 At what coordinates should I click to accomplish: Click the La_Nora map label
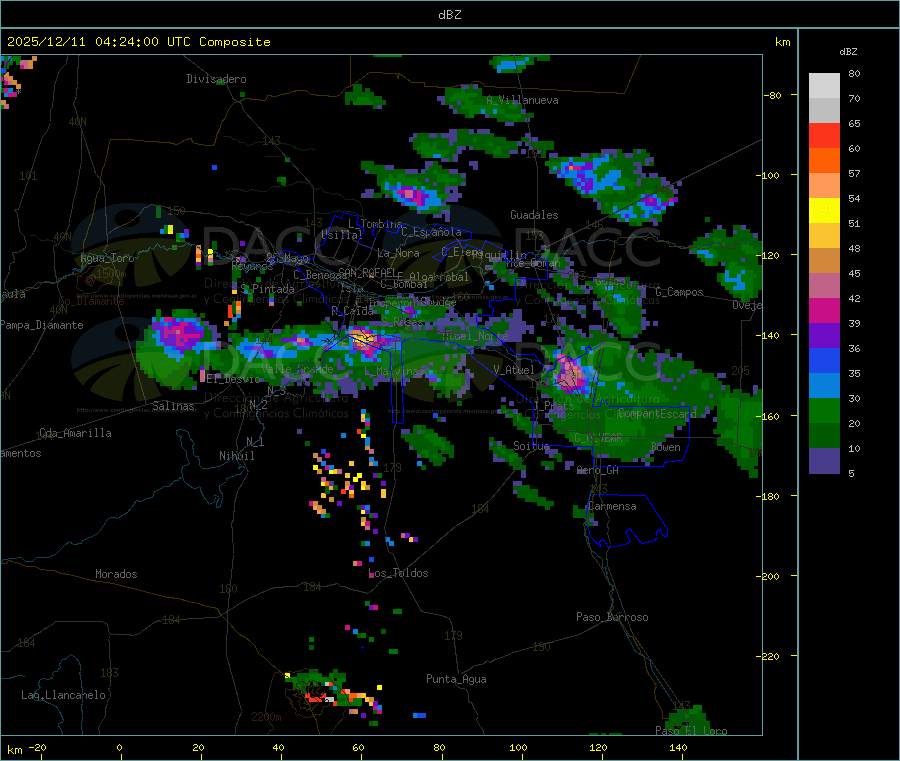[398, 253]
